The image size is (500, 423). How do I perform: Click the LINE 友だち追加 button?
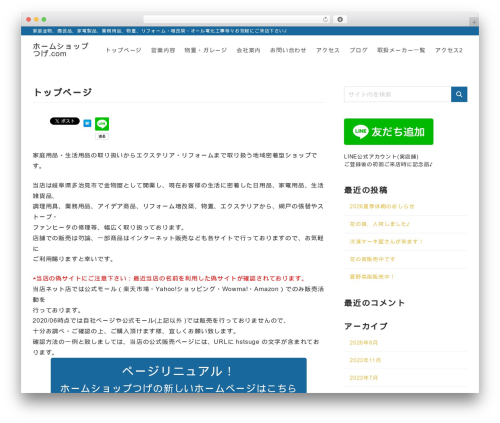click(x=389, y=132)
